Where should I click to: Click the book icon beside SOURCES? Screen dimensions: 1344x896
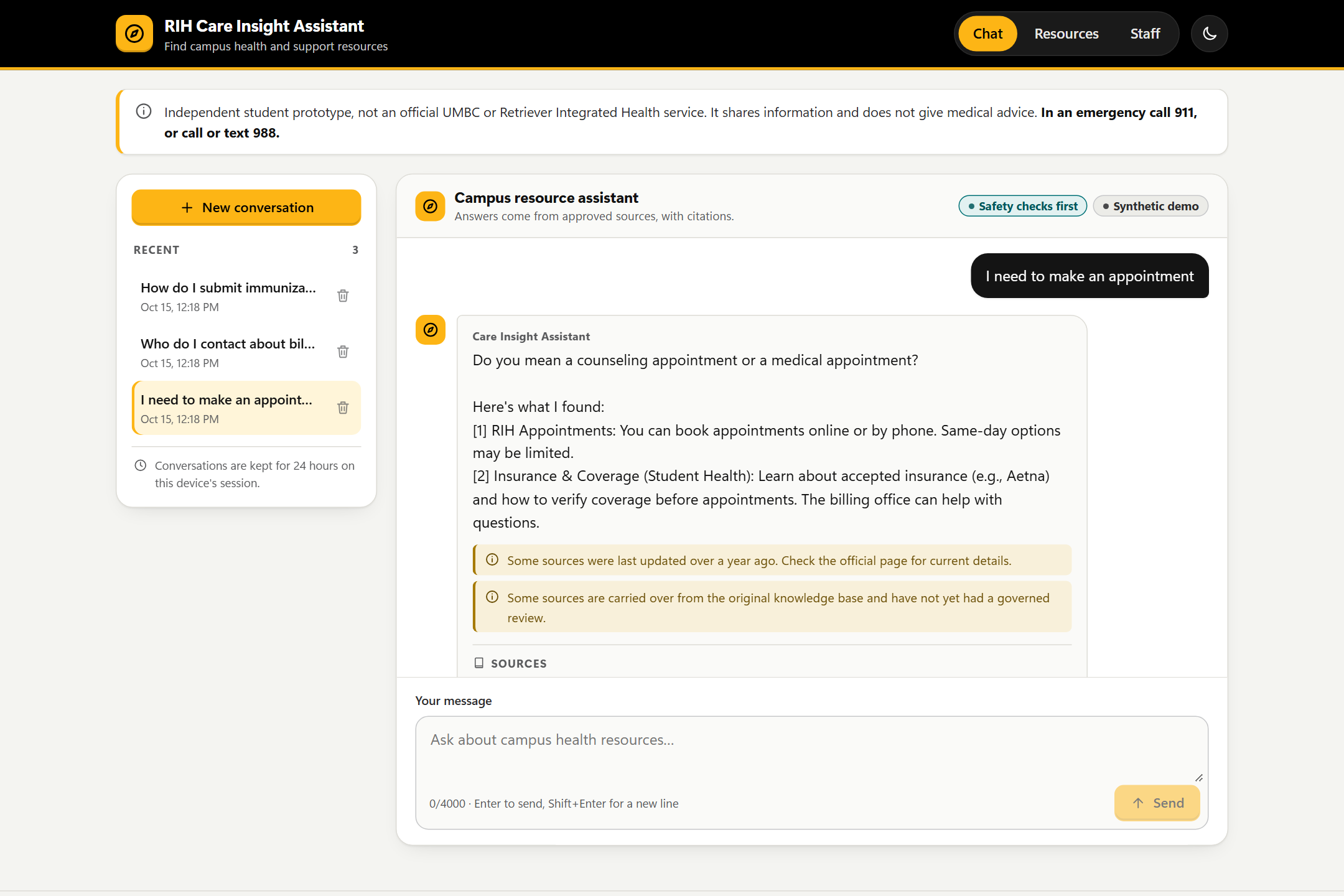[x=479, y=663]
